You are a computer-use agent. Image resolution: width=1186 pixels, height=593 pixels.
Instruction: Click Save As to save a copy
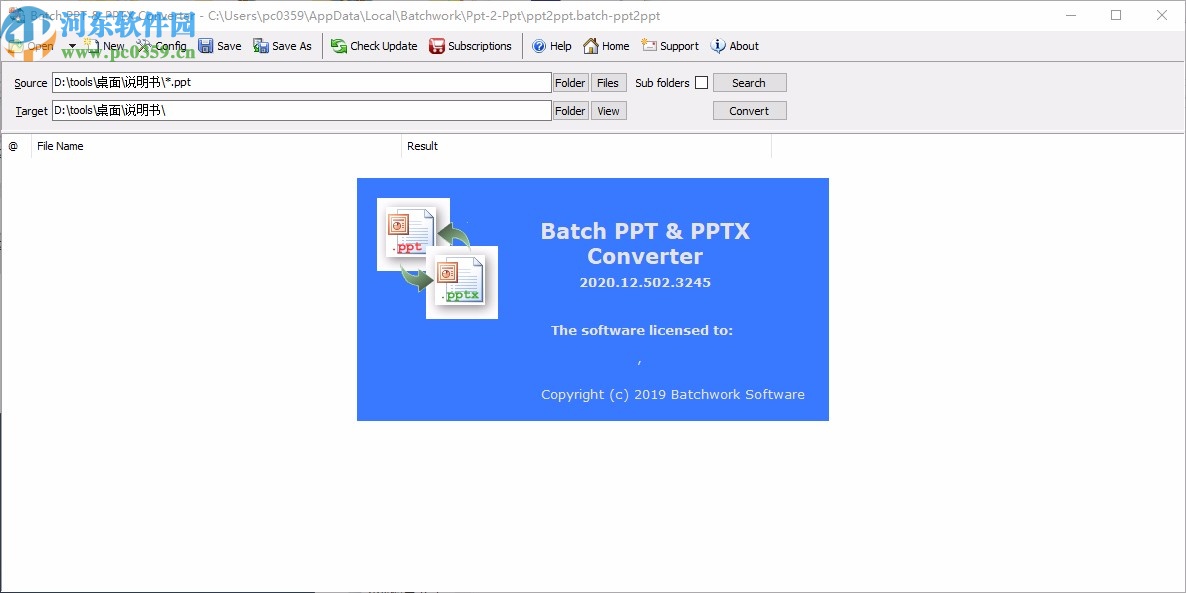[x=283, y=46]
